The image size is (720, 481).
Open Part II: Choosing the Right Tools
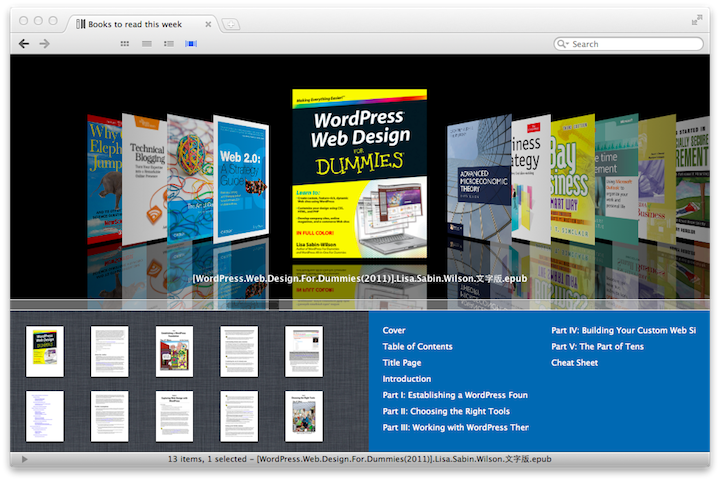coord(446,411)
